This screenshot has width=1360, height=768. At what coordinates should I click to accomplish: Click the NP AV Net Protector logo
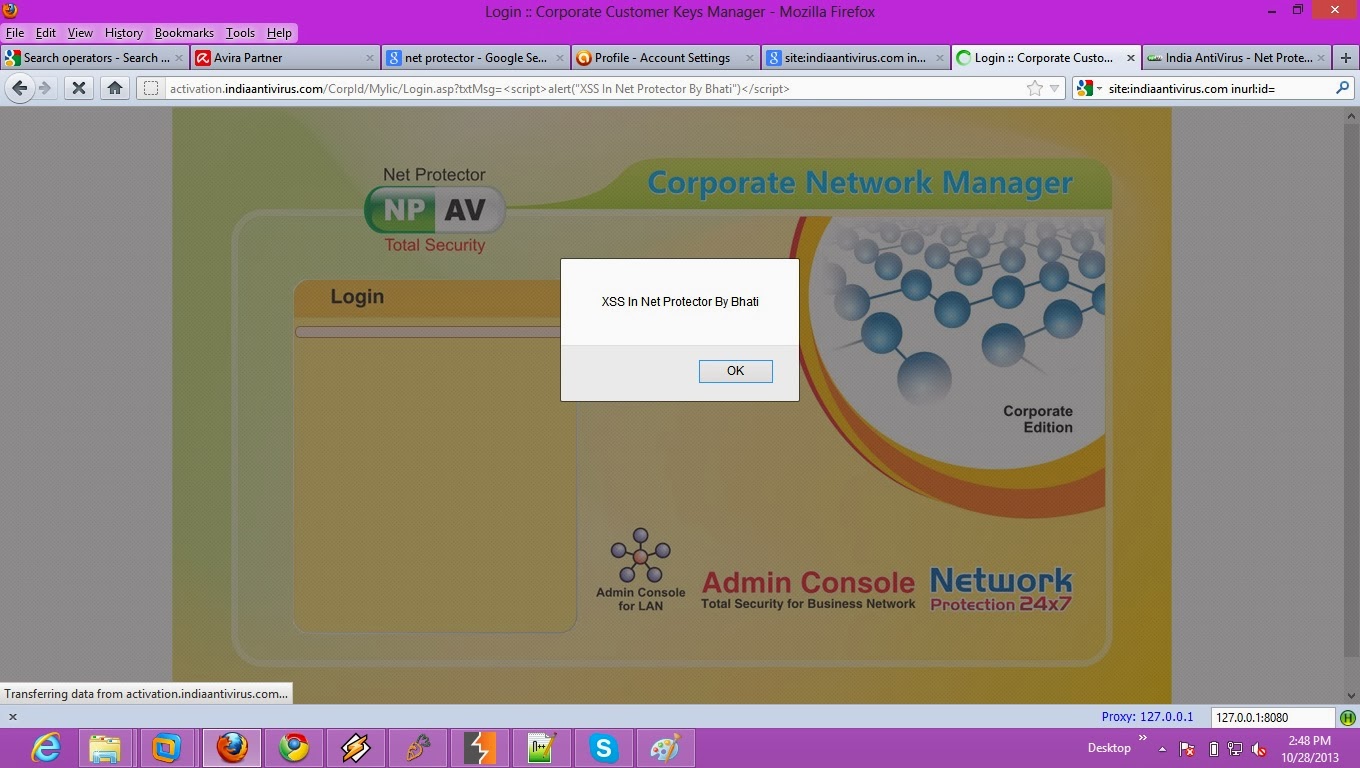tap(434, 210)
